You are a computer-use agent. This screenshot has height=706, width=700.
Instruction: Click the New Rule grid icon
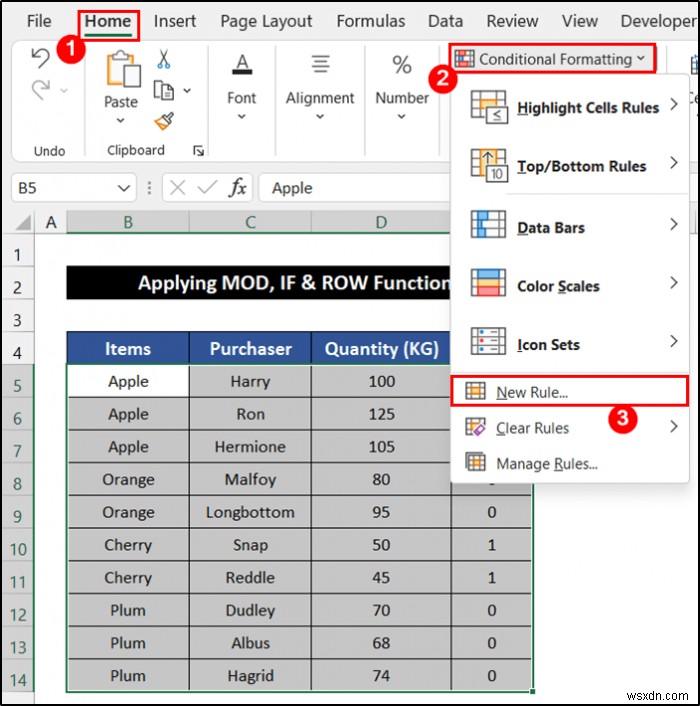475,391
